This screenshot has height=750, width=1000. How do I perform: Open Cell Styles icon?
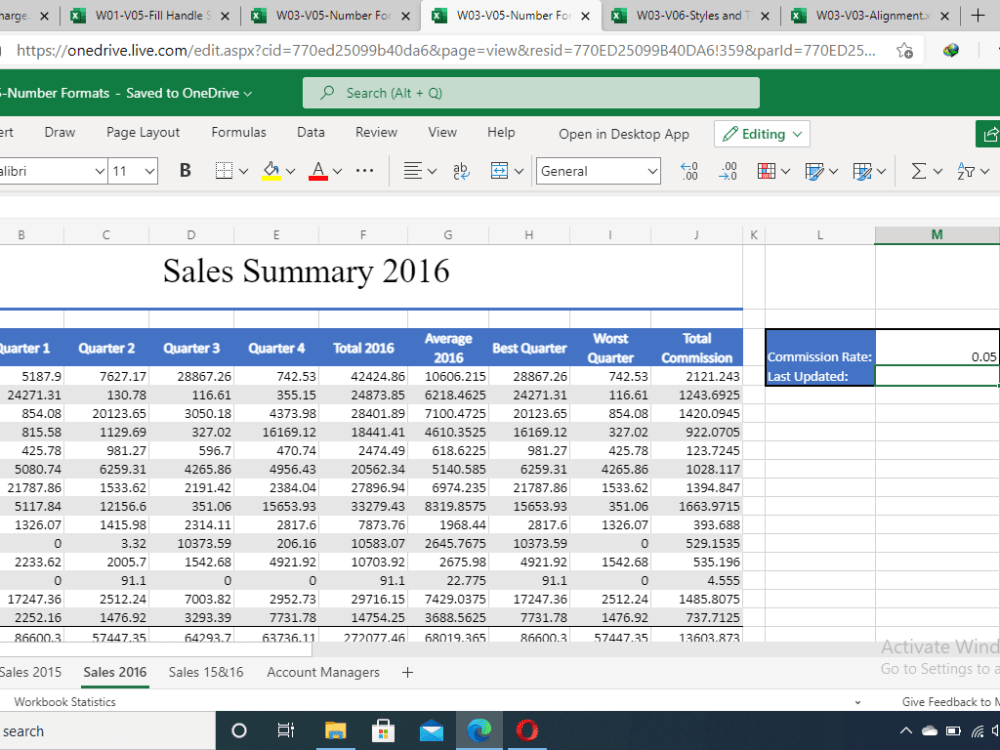coord(862,171)
